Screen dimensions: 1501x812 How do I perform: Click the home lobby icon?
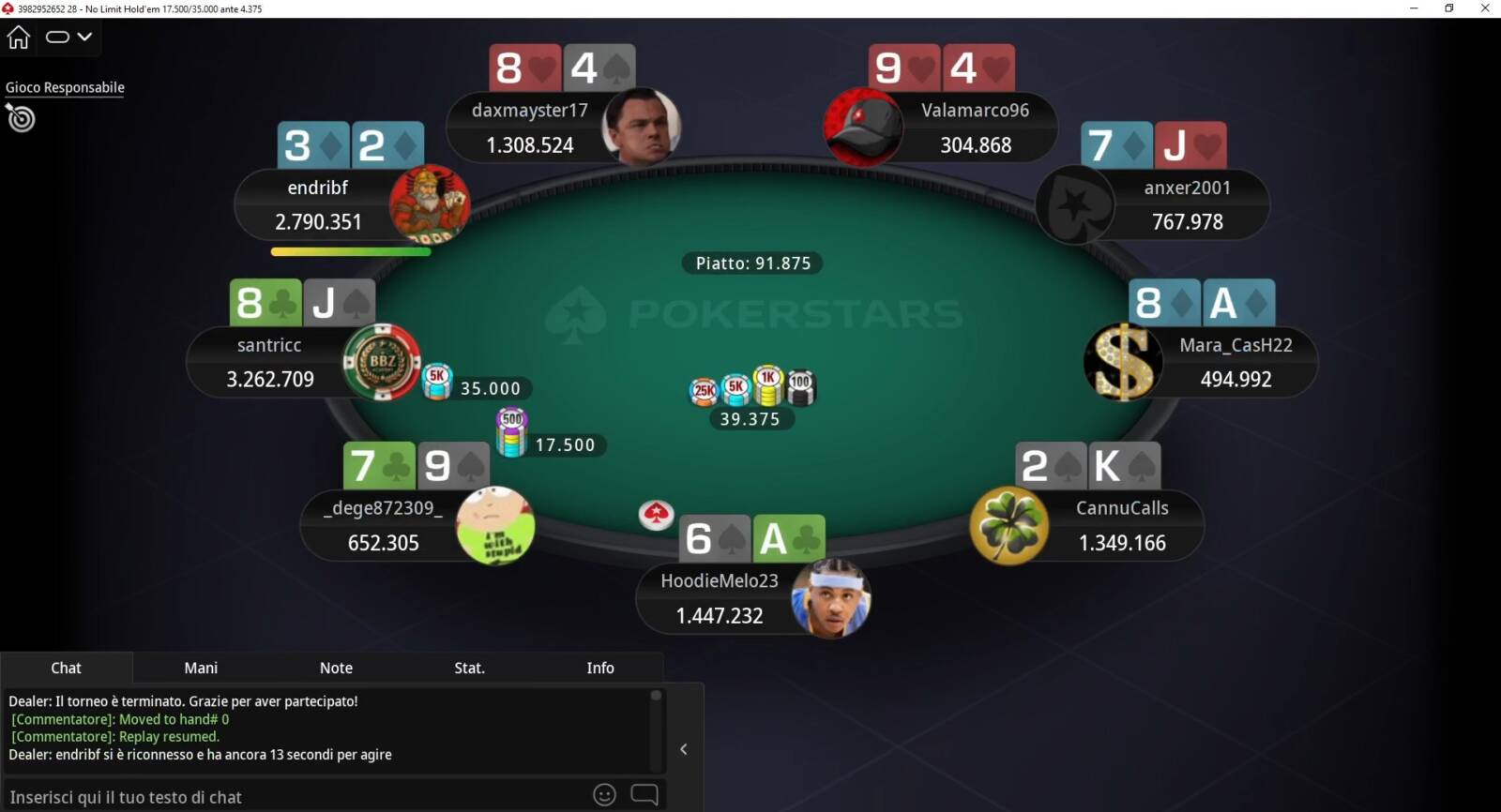(19, 37)
